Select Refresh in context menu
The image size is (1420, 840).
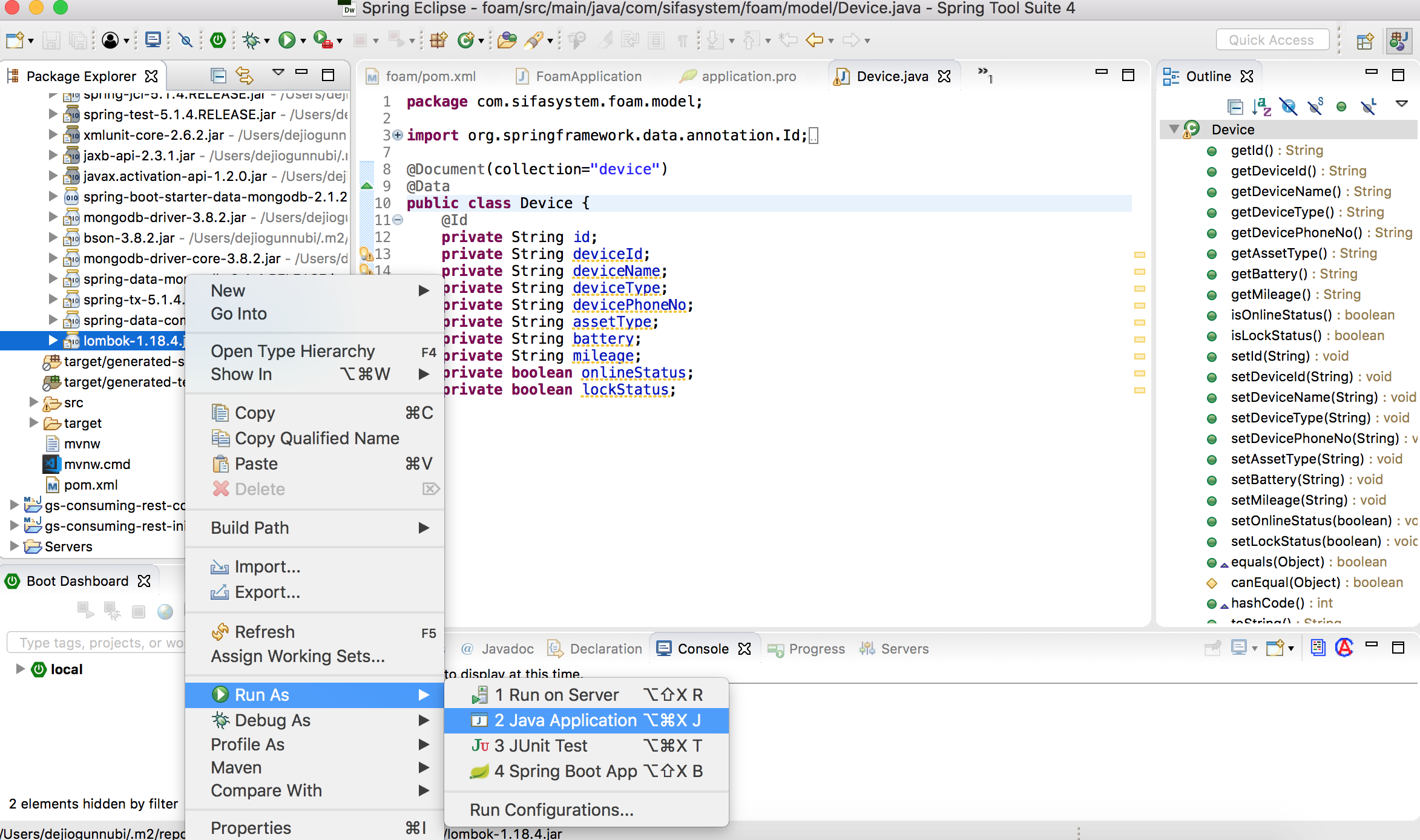pyautogui.click(x=315, y=632)
